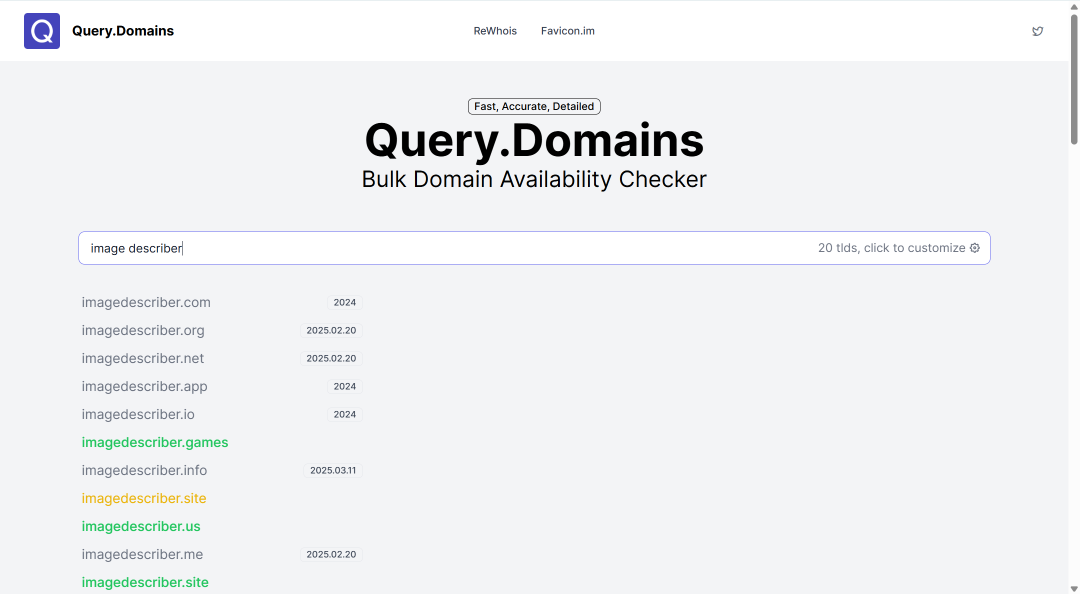The width and height of the screenshot is (1080, 594).
Task: Open available imagedescriber.us domain
Action: click(x=141, y=526)
